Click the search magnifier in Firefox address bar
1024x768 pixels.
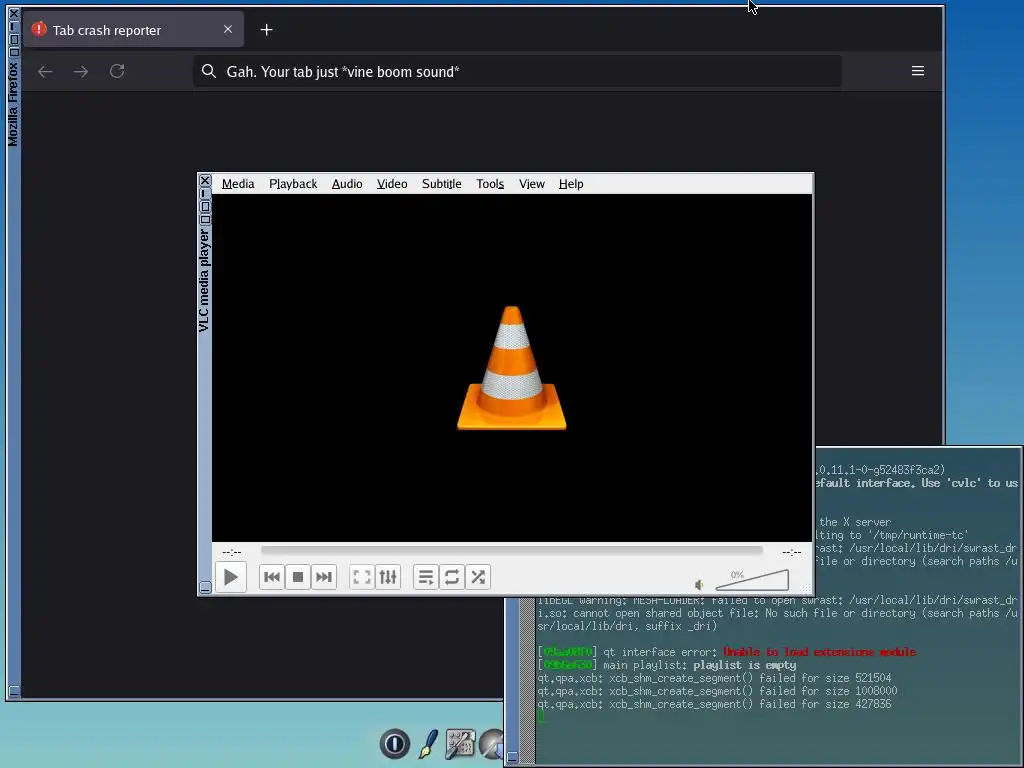(209, 71)
